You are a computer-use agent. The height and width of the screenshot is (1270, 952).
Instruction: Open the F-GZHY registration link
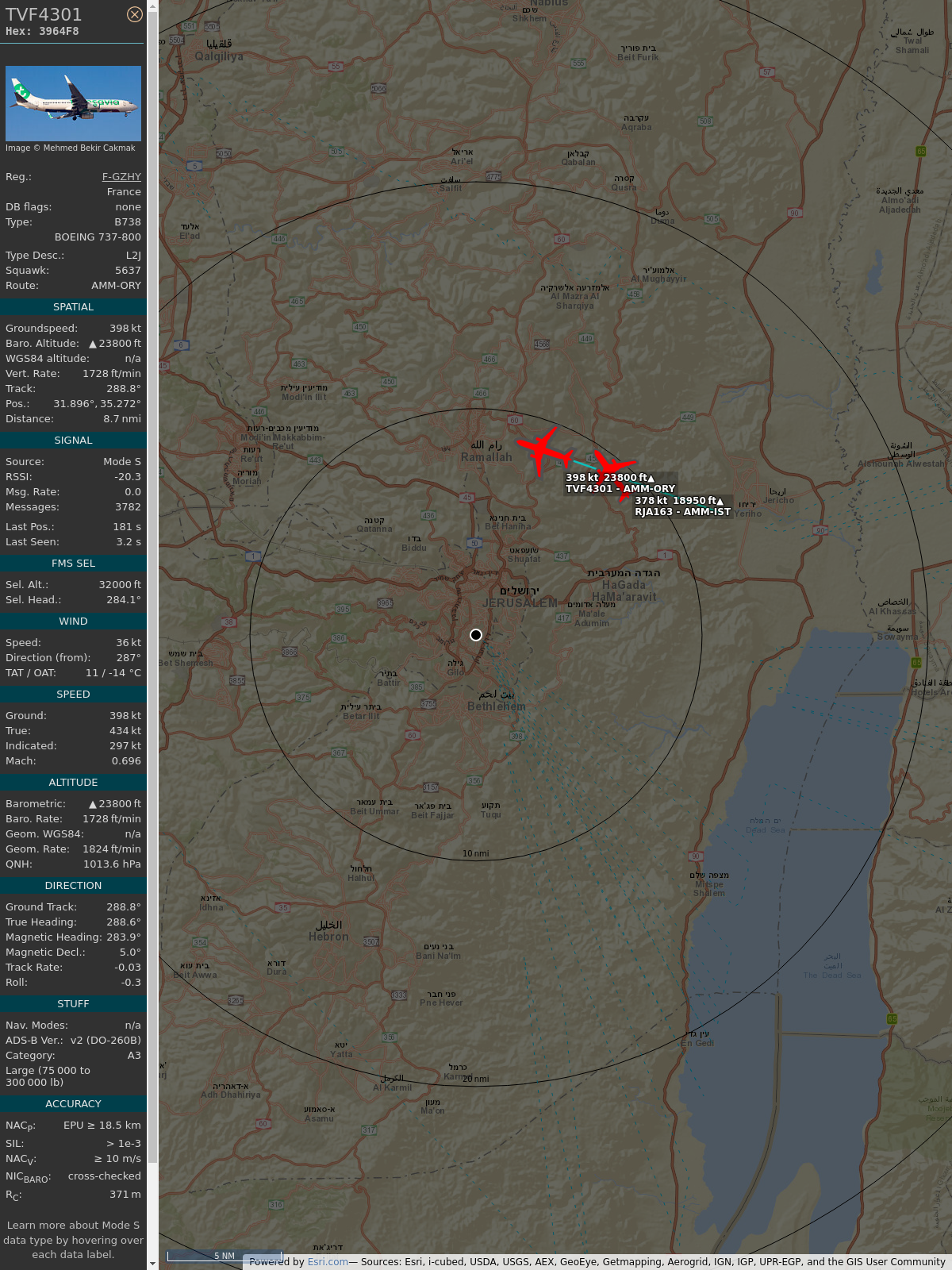(121, 177)
